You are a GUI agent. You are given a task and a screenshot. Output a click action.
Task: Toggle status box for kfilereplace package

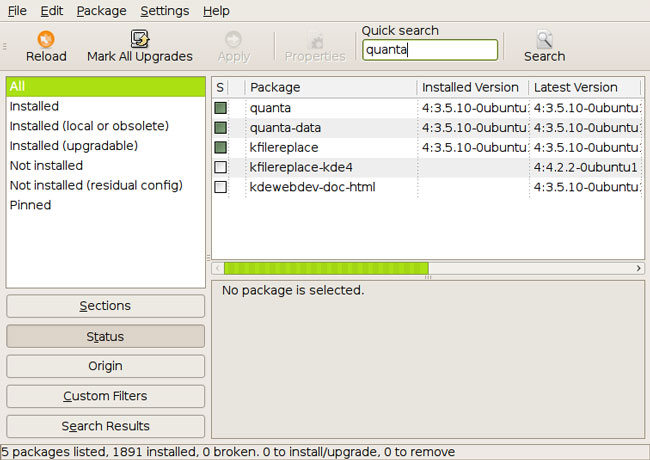(221, 148)
